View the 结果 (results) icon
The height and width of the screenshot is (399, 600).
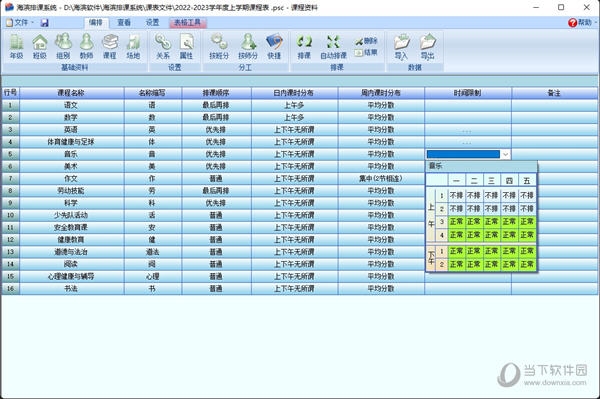(366, 52)
